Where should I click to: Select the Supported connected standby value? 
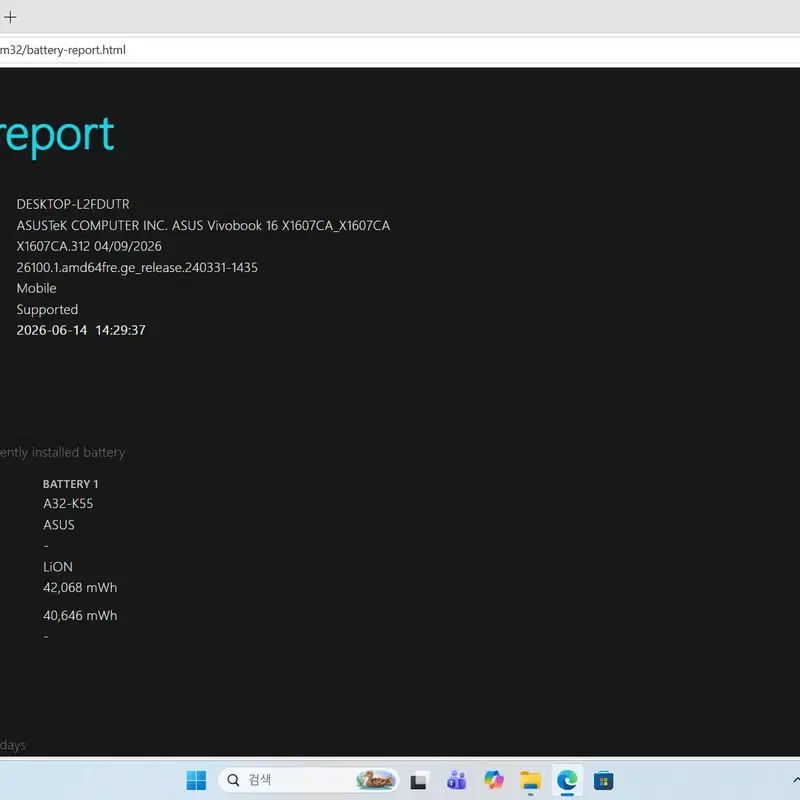(x=47, y=310)
